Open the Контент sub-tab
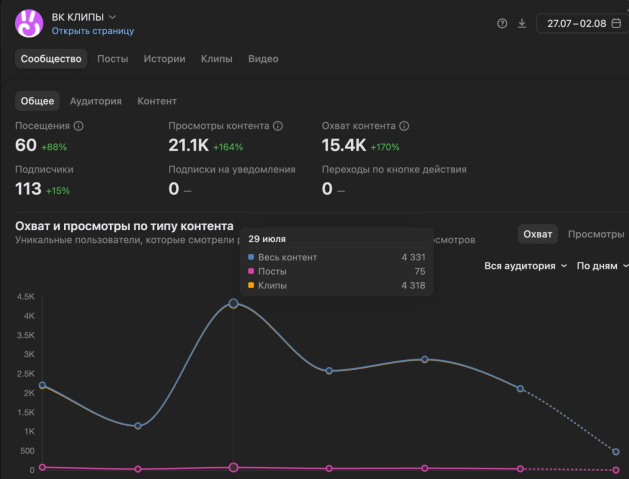Viewport: 629px width, 479px height. click(x=157, y=101)
